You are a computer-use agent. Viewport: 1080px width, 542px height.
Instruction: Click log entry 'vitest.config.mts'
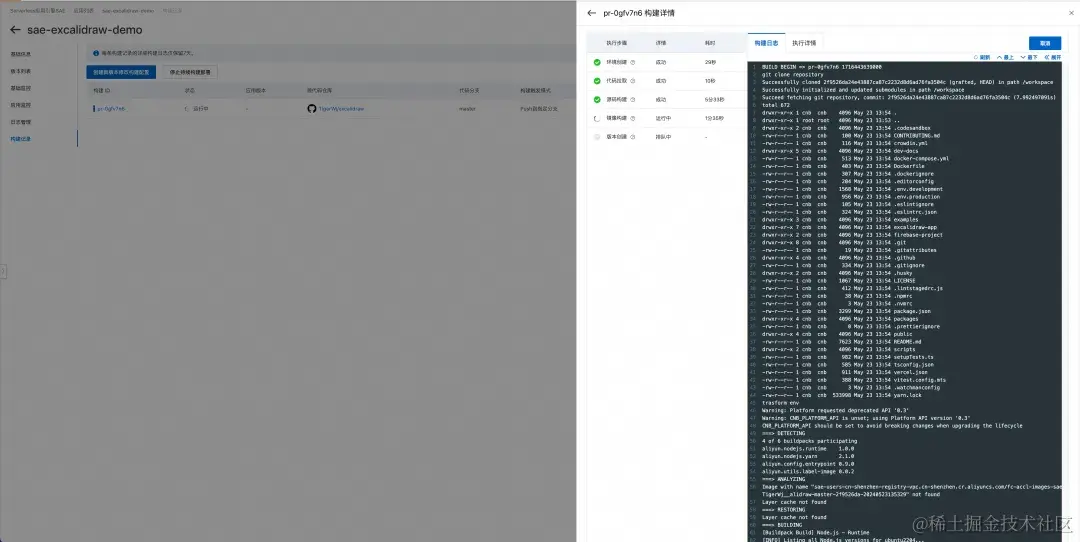click(920, 379)
